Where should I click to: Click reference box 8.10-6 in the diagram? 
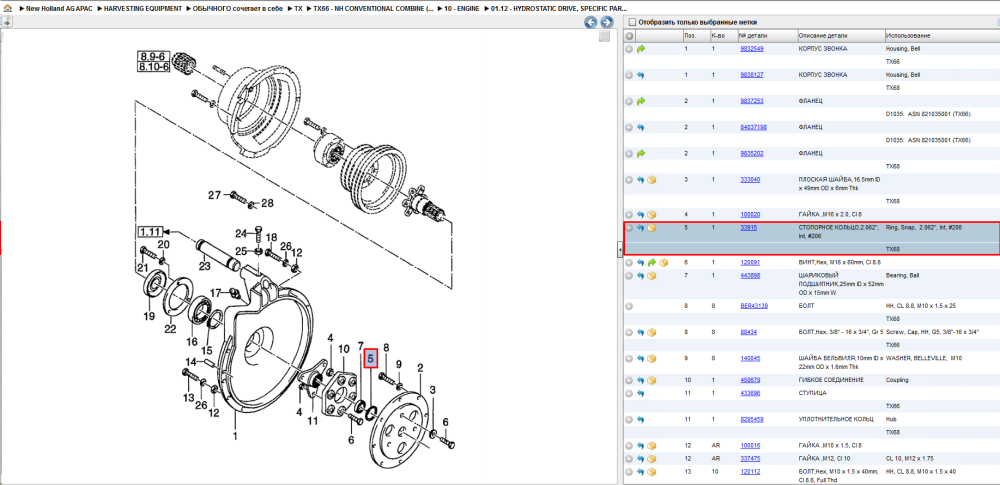154,66
